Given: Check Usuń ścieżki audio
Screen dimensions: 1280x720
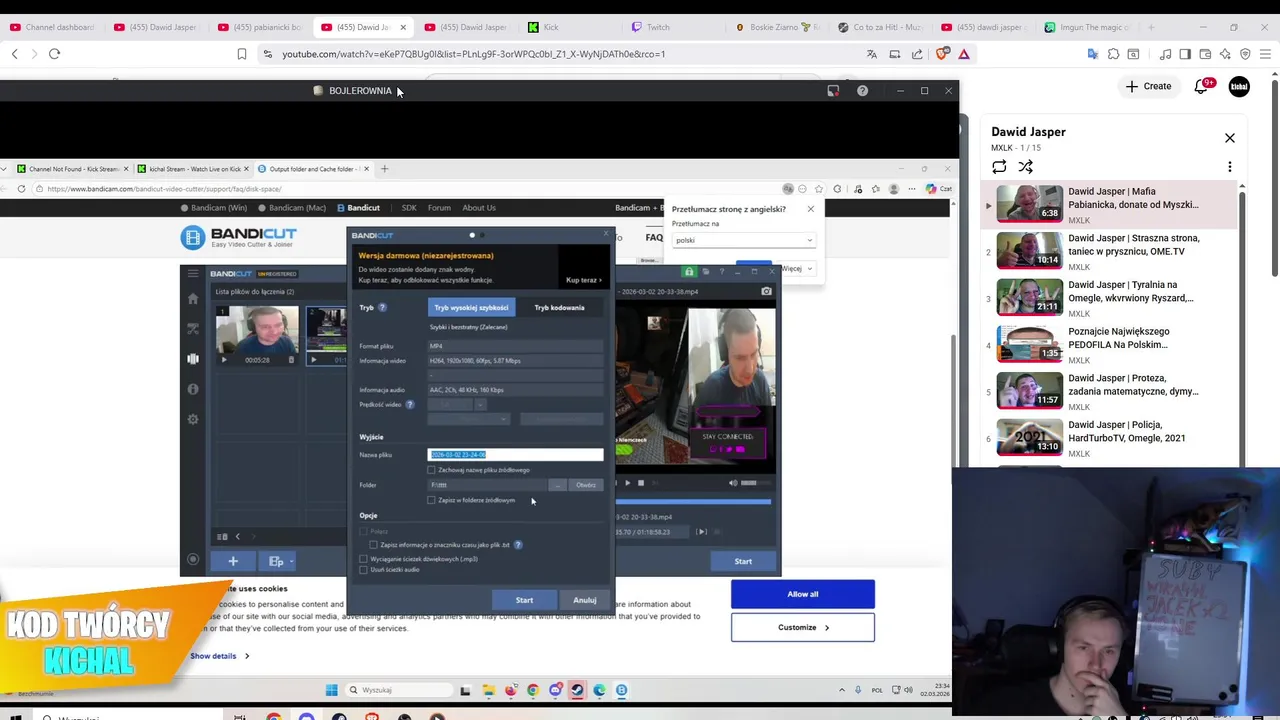Looking at the screenshot, I should (x=364, y=570).
